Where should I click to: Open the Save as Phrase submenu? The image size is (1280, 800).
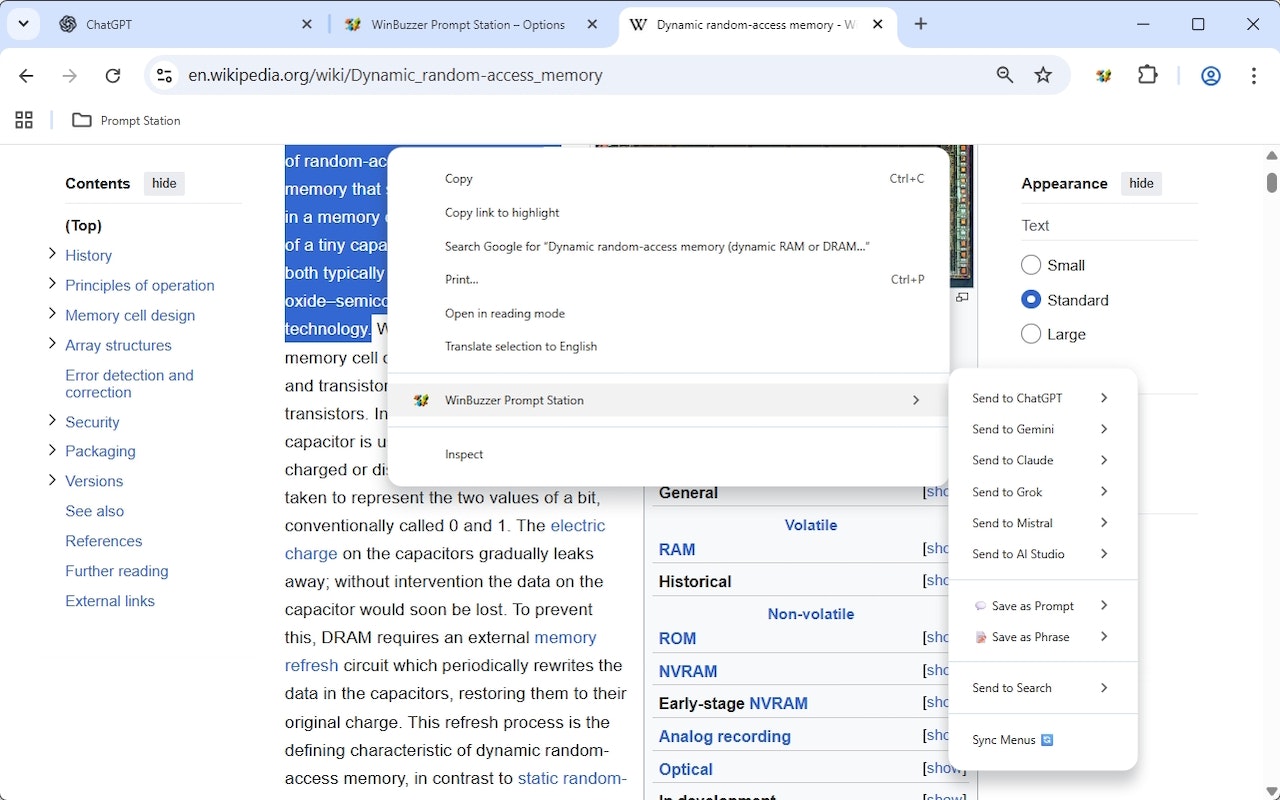point(1042,637)
